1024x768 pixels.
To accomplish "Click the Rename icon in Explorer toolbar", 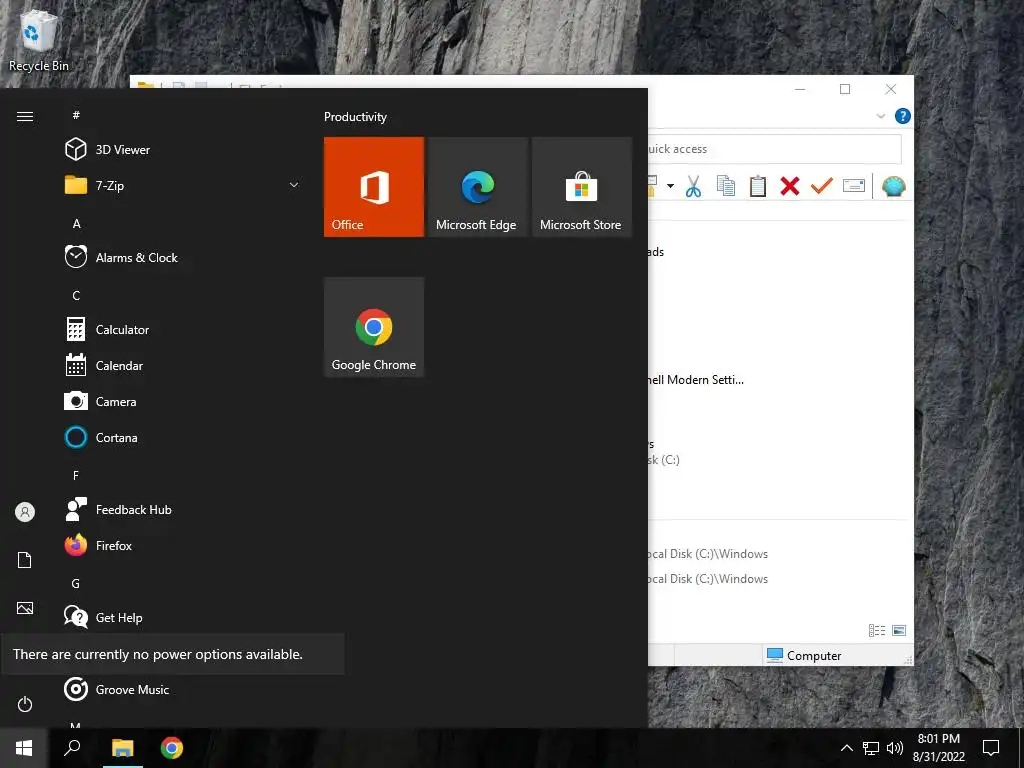I will (854, 187).
